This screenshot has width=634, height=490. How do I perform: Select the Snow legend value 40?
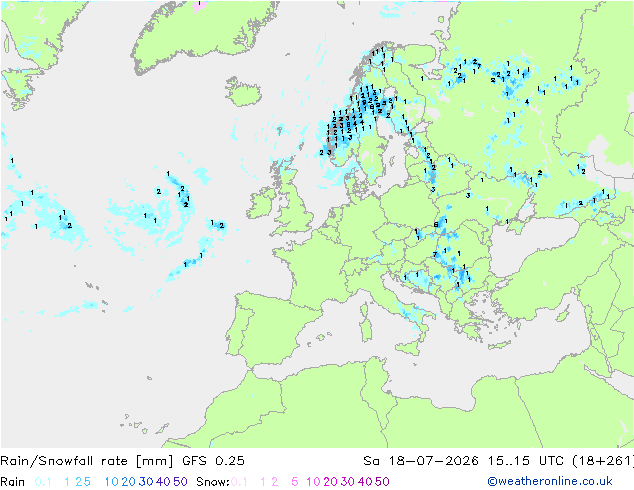[x=365, y=482]
